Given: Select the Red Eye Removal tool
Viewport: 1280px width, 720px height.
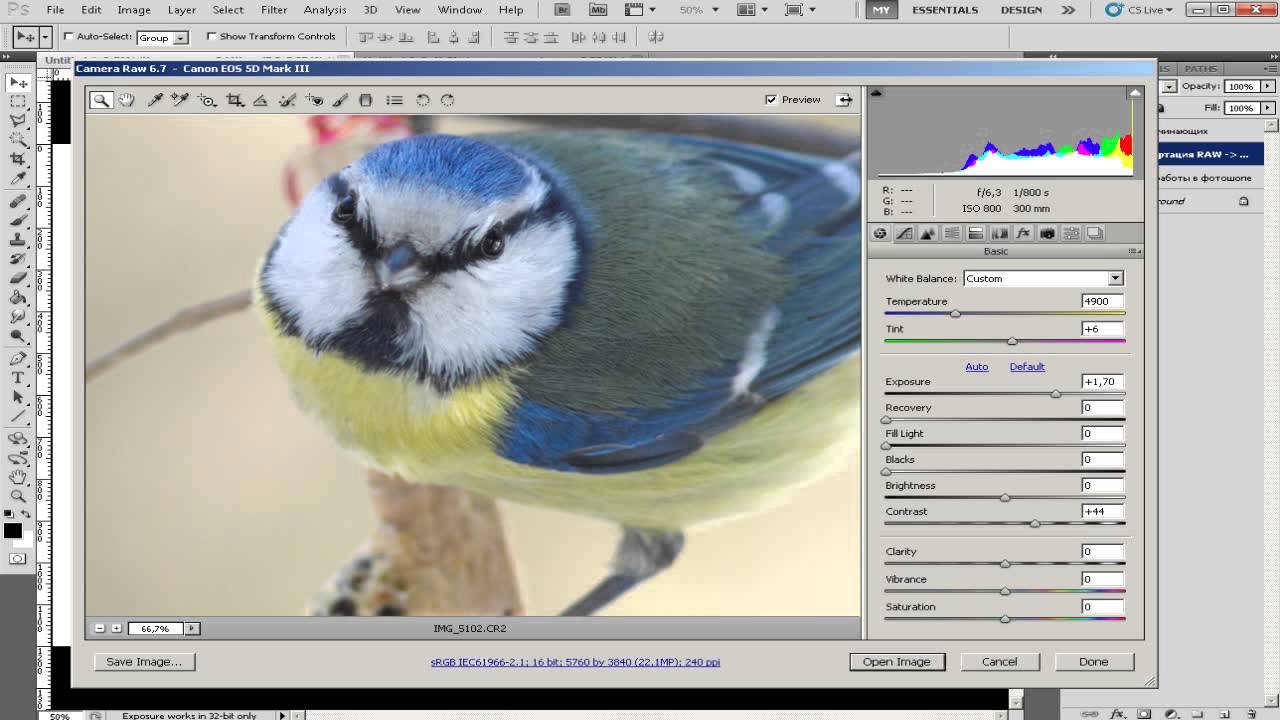Looking at the screenshot, I should tap(314, 100).
